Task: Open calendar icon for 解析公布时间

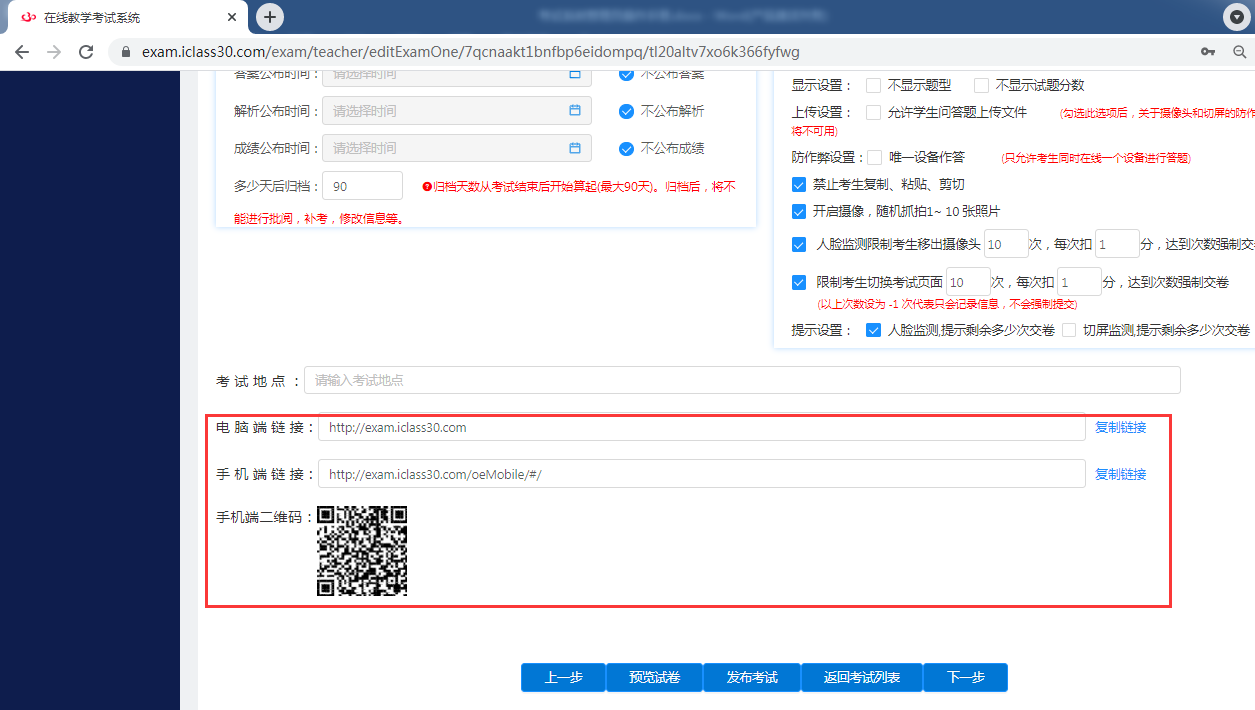Action: pos(575,111)
